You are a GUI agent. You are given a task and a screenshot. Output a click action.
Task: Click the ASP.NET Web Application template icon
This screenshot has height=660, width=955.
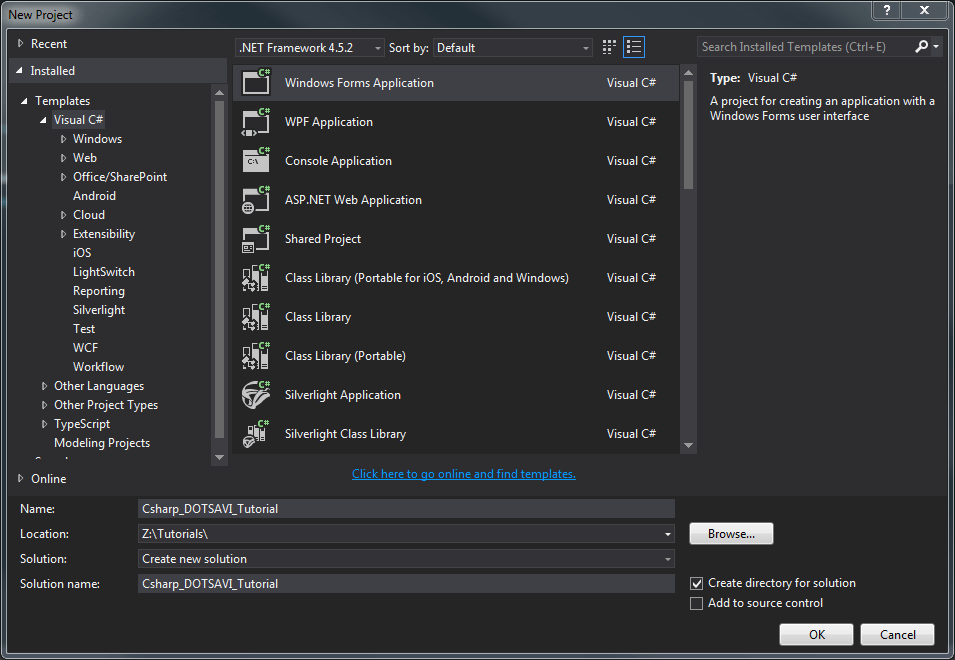(x=256, y=199)
